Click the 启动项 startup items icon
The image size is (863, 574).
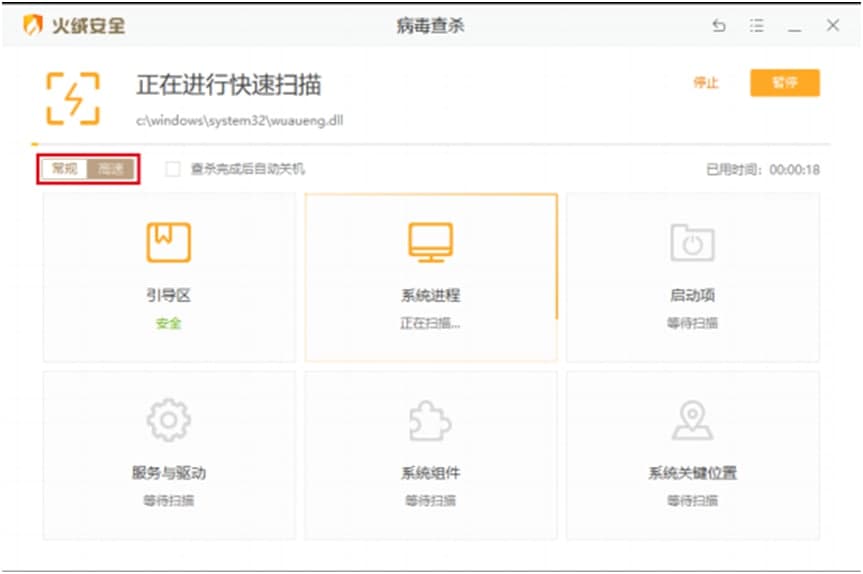692,242
